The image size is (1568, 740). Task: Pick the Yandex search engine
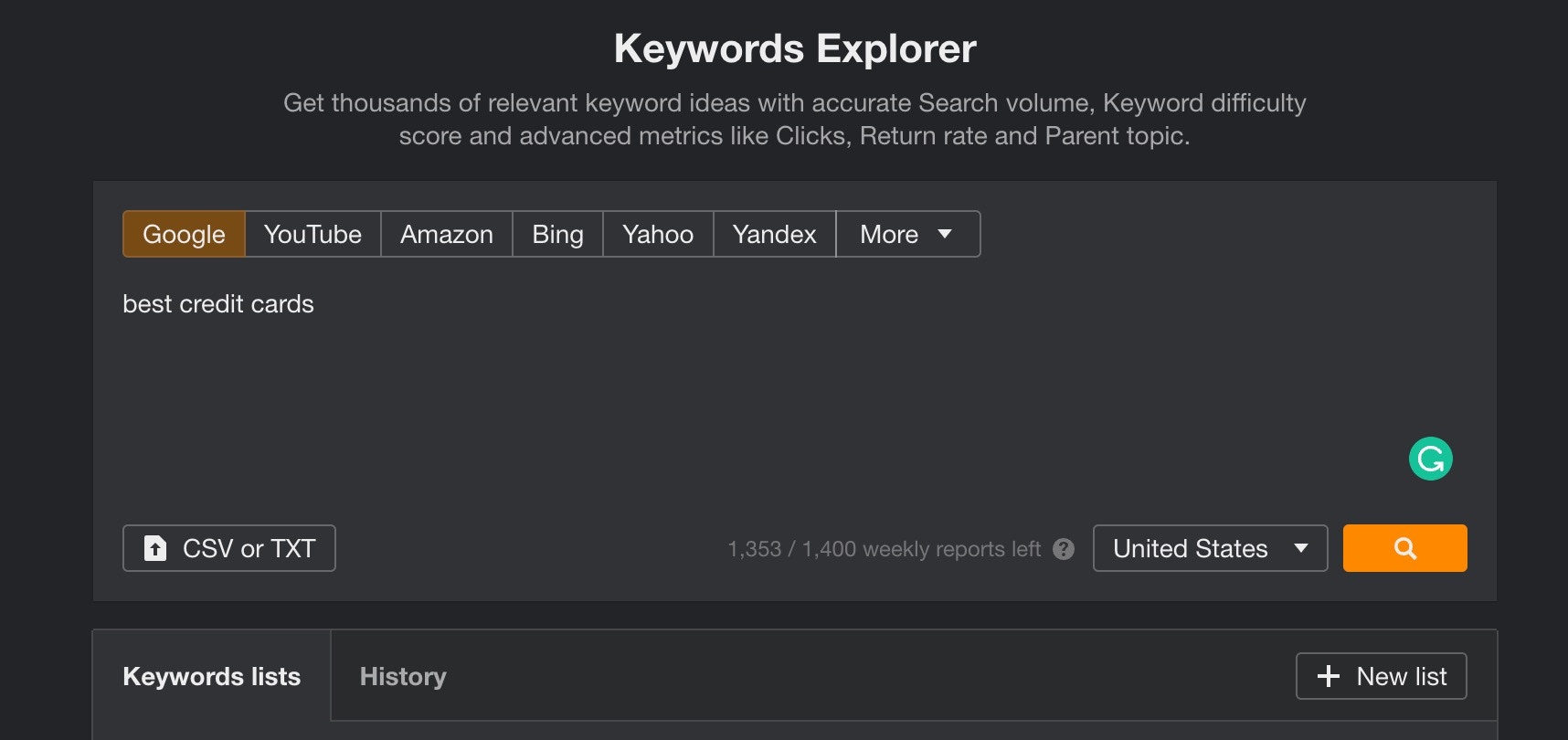tap(774, 234)
